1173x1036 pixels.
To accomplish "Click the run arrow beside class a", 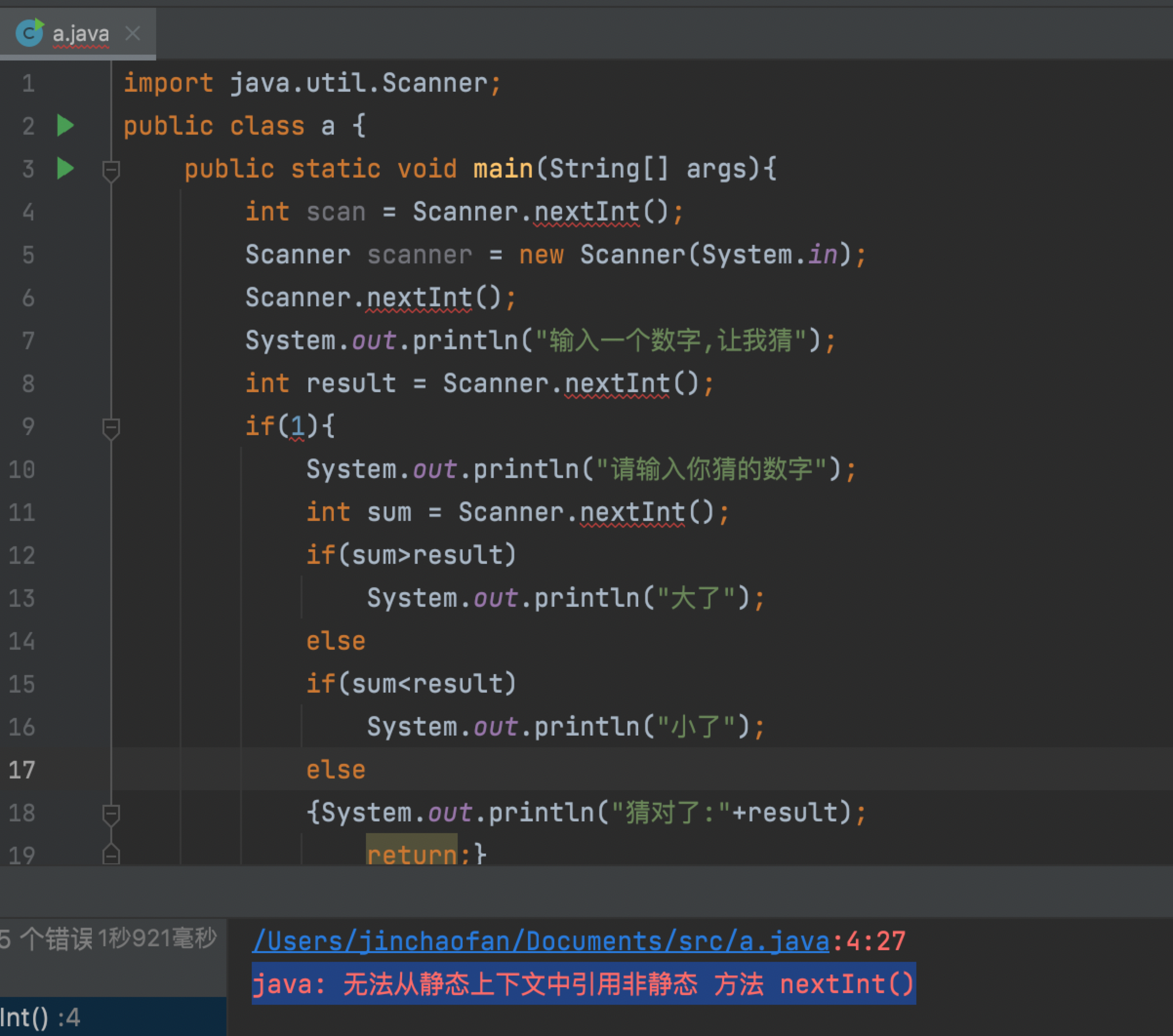I will click(65, 125).
